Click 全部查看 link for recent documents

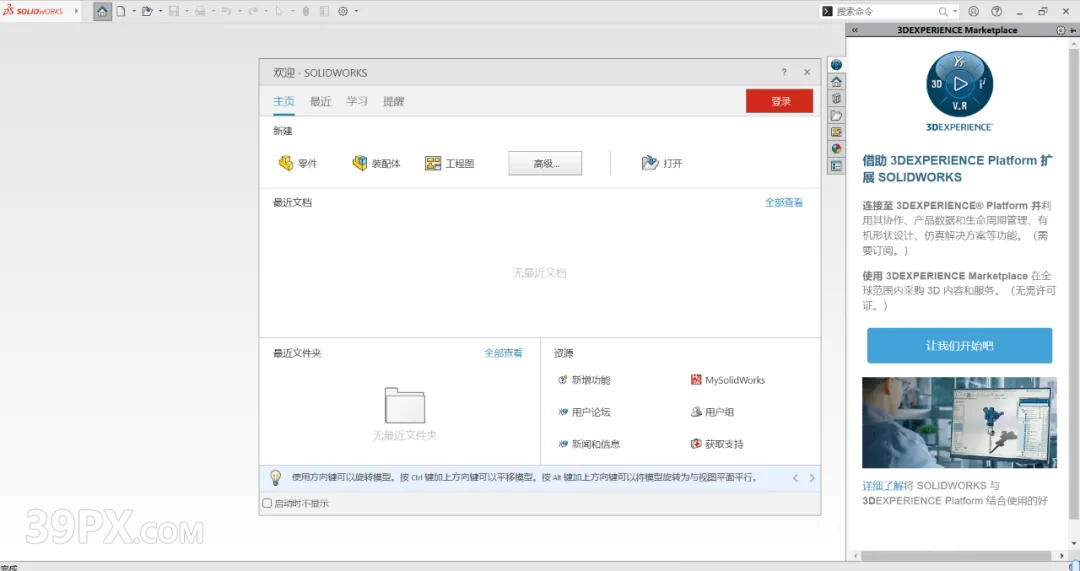[784, 203]
